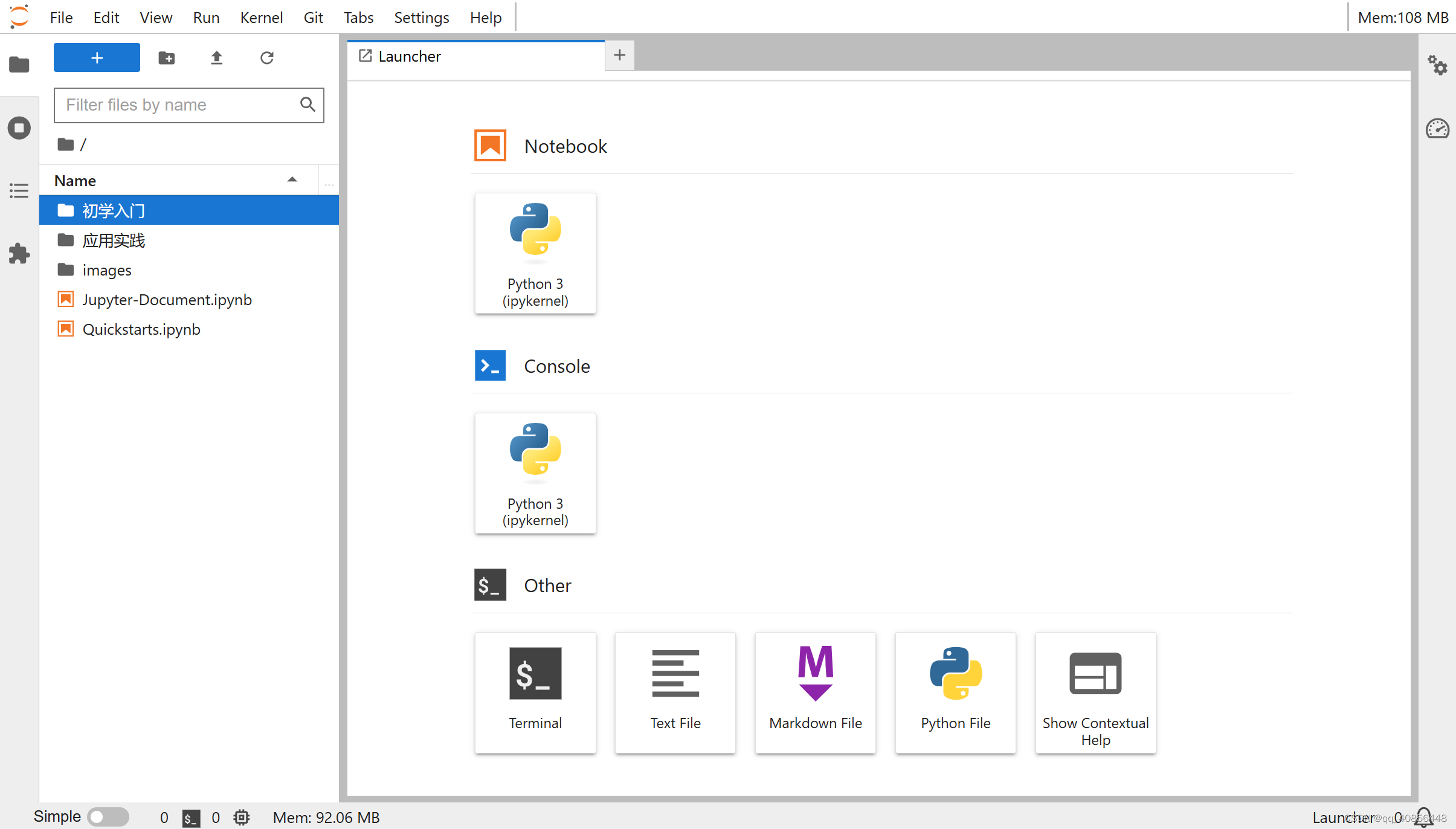Viewport: 1456px width, 829px height.
Task: Click the New Folder icon
Action: pyautogui.click(x=166, y=58)
